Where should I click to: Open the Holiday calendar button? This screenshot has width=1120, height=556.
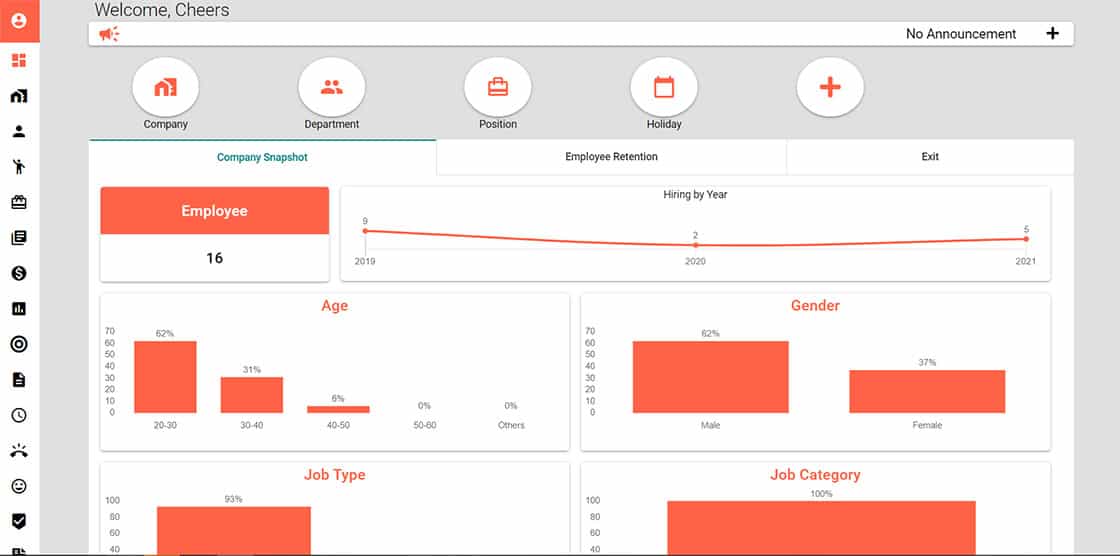point(664,88)
